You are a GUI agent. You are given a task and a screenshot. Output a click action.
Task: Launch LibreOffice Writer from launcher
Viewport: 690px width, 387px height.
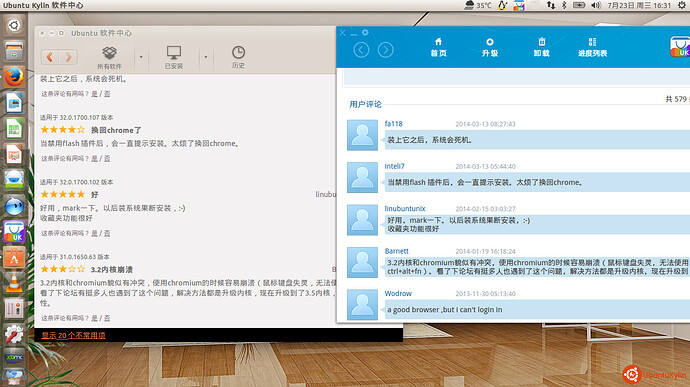click(14, 103)
